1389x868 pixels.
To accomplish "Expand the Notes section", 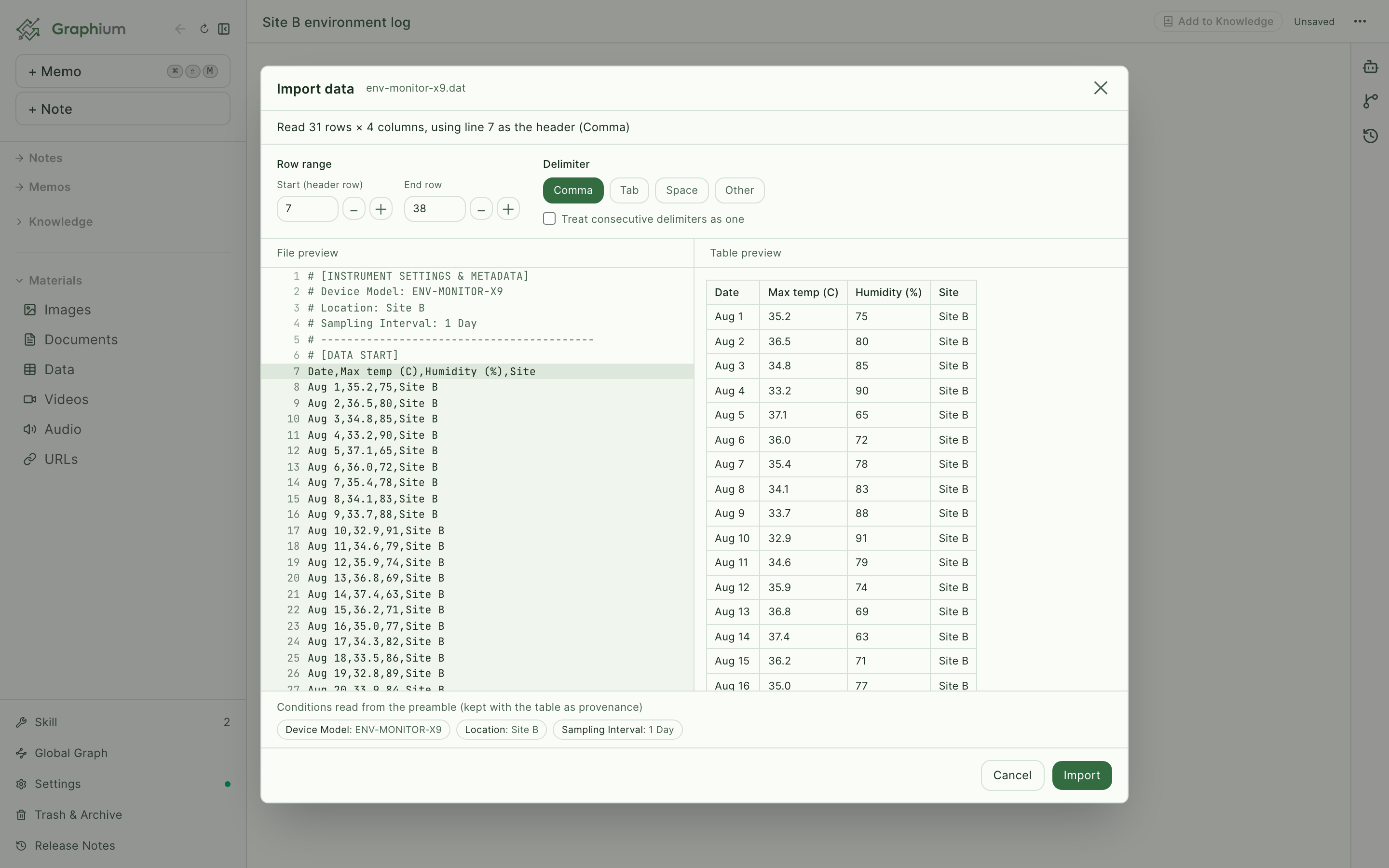I will pyautogui.click(x=39, y=158).
